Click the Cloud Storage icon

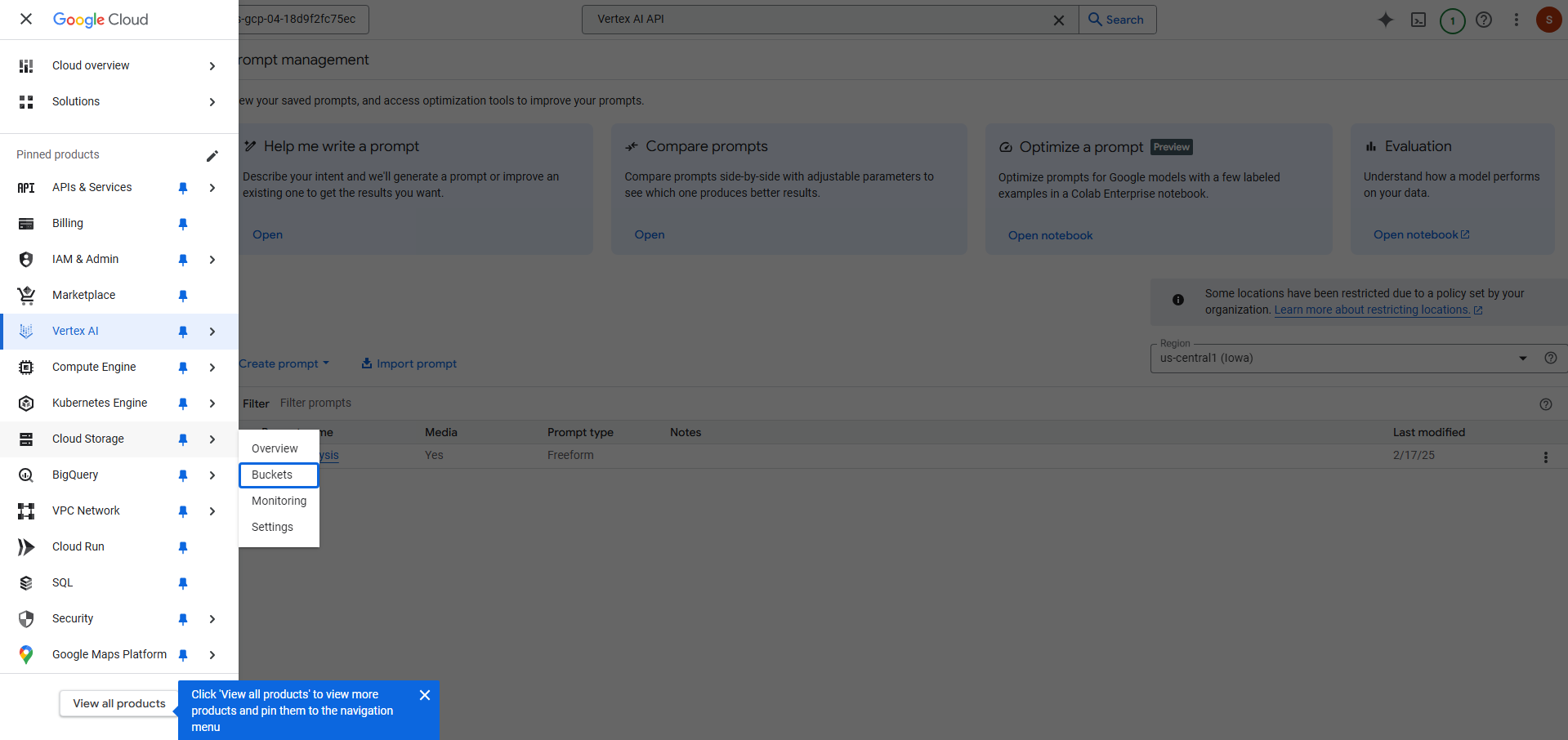pos(26,439)
